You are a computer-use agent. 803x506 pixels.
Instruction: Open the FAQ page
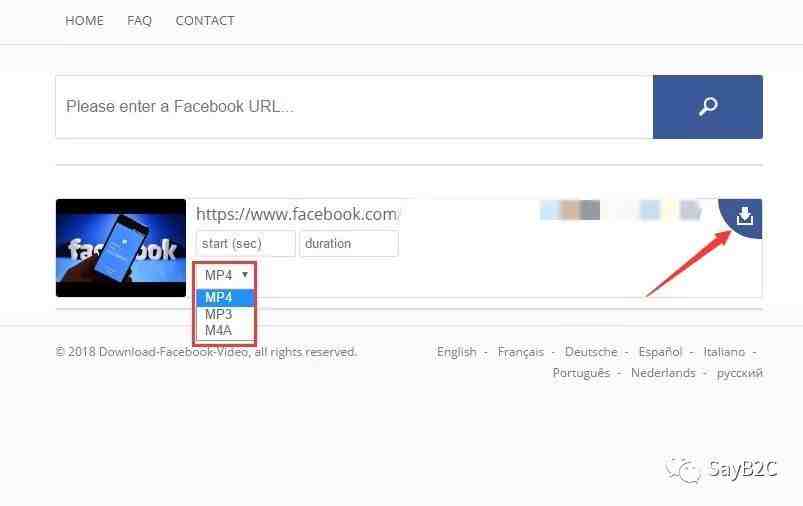click(139, 20)
